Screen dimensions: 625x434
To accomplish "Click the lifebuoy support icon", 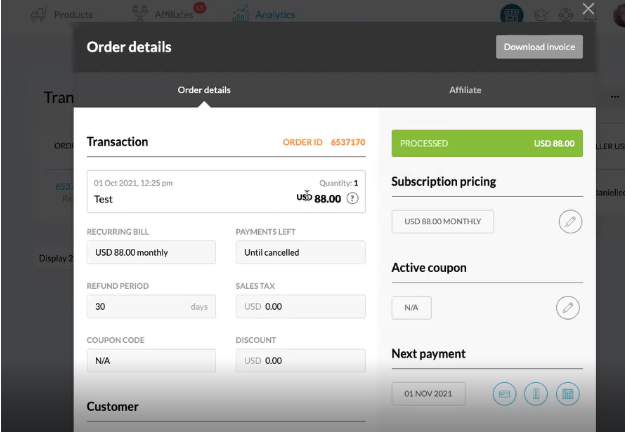I will [x=566, y=15].
